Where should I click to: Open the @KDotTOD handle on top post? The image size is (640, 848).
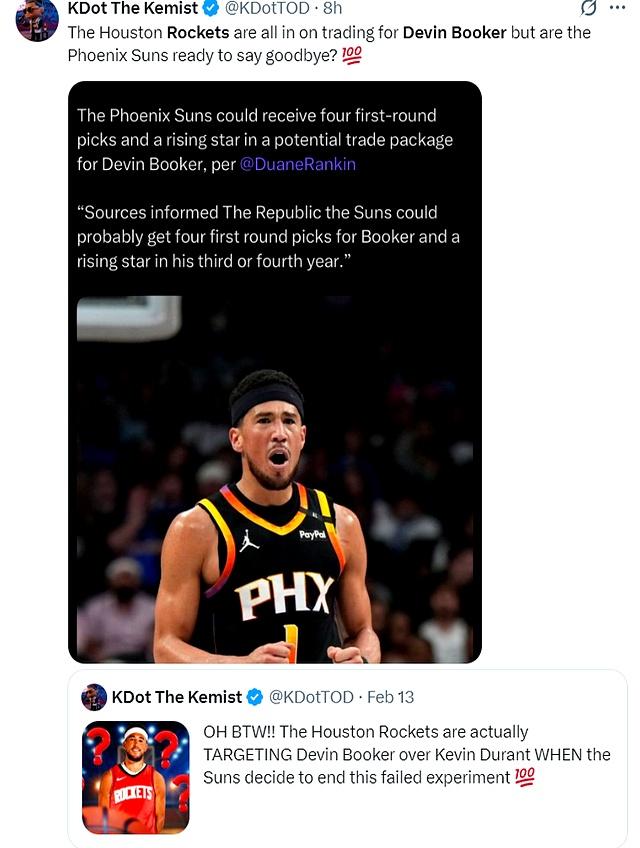pos(266,9)
